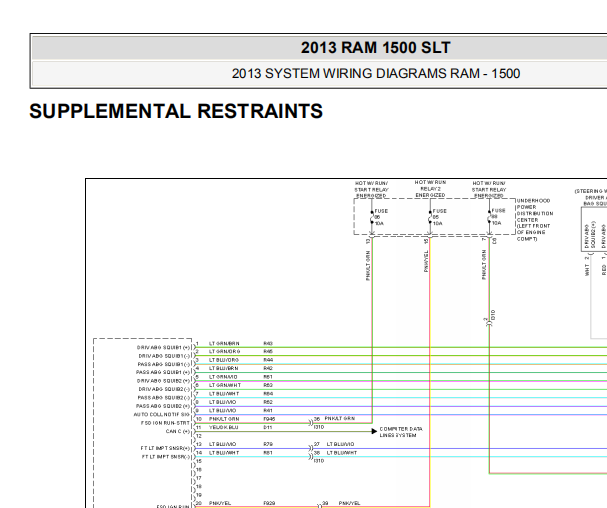Select the "DRIV ABG SQUIB2 (-)" connector pin label
Screen dimensions: 607x508
pos(164,389)
